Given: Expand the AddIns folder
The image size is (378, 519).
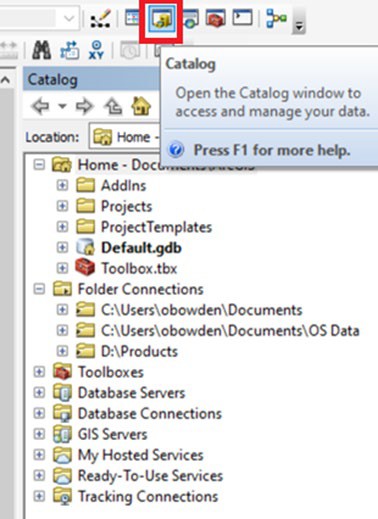Looking at the screenshot, I should [62, 185].
